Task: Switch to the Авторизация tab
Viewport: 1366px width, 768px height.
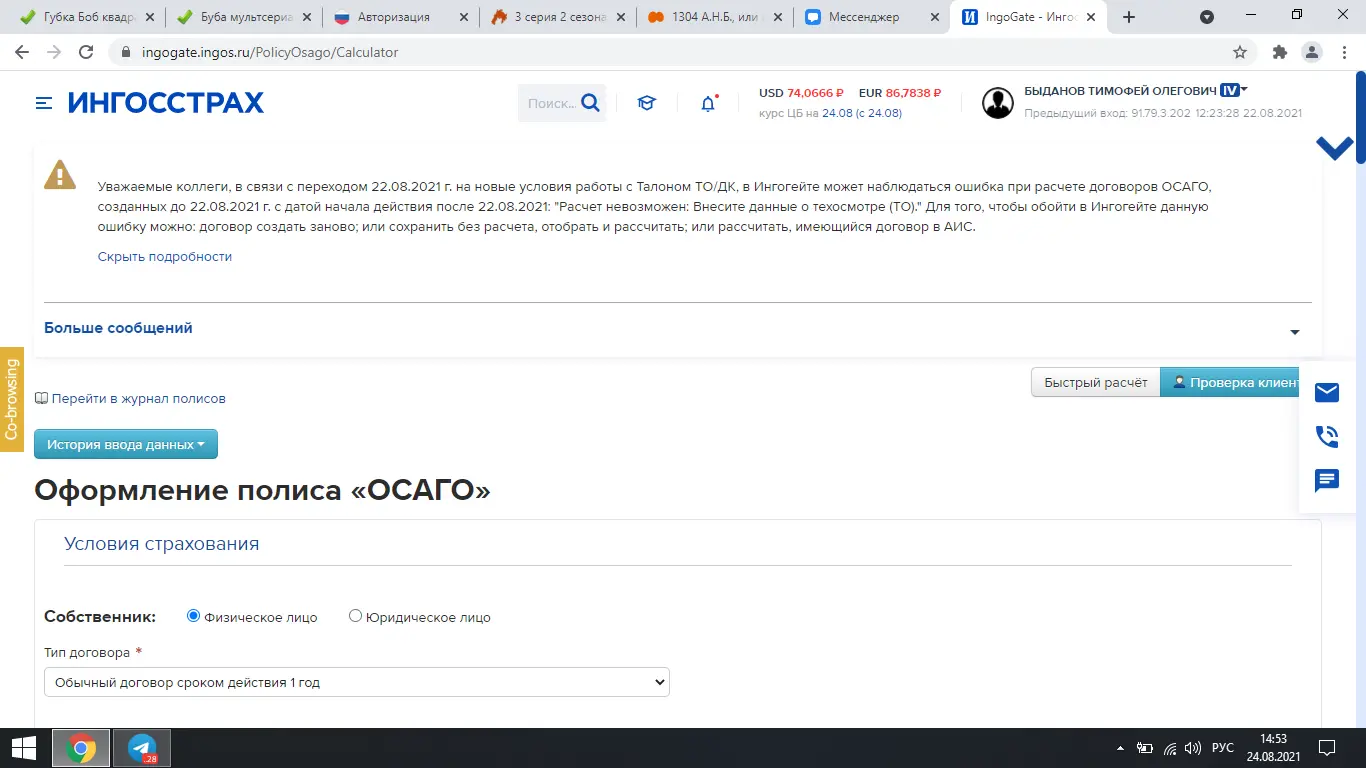Action: [x=398, y=17]
